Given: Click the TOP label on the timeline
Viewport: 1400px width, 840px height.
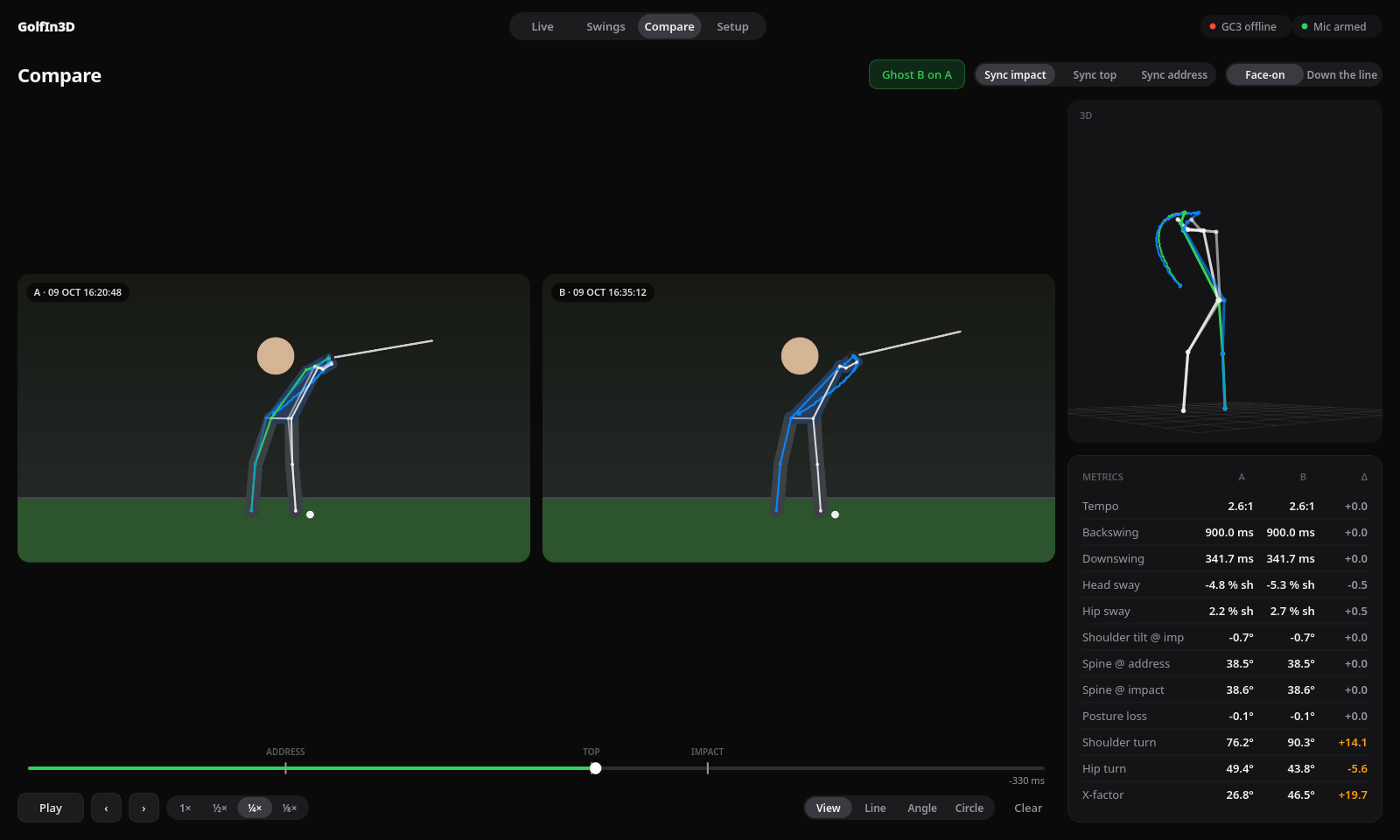Looking at the screenshot, I should click(x=591, y=752).
